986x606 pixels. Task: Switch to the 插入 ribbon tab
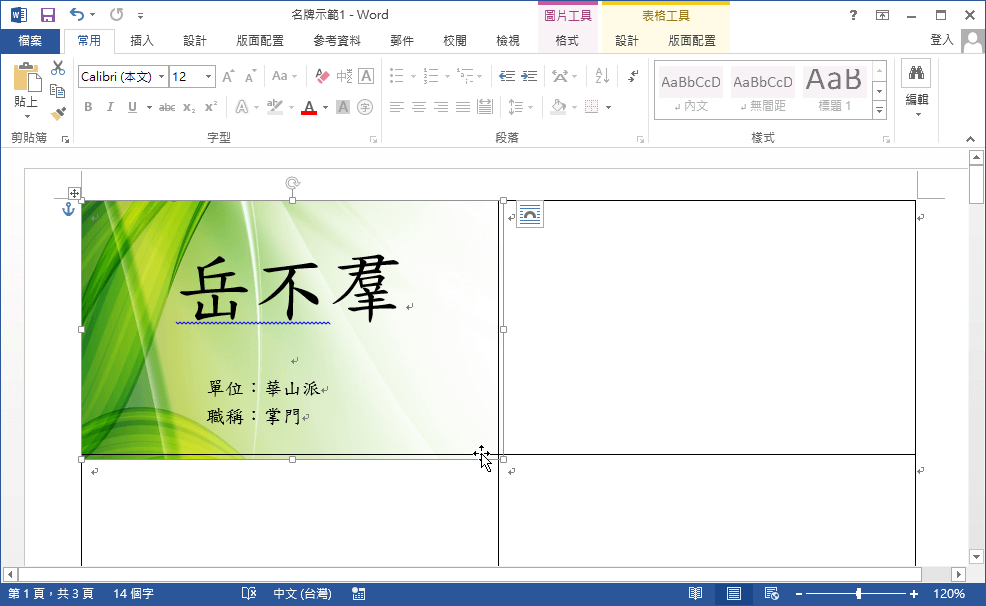[142, 40]
